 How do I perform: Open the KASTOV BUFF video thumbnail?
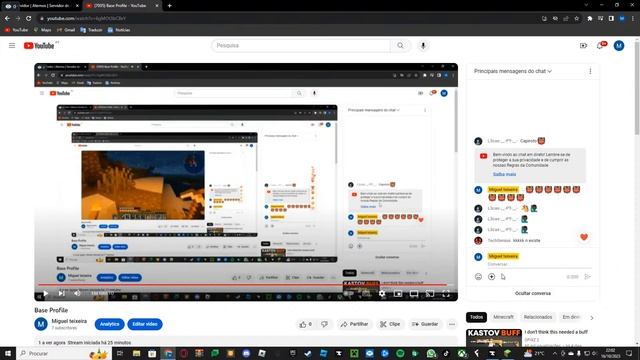tap(494, 338)
